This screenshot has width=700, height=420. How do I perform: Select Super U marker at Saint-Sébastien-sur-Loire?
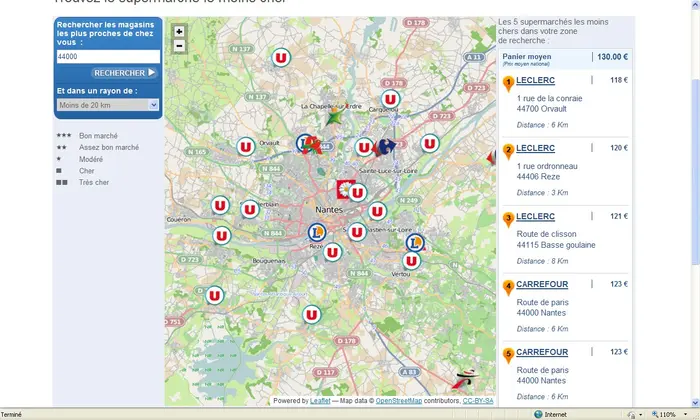click(x=357, y=232)
